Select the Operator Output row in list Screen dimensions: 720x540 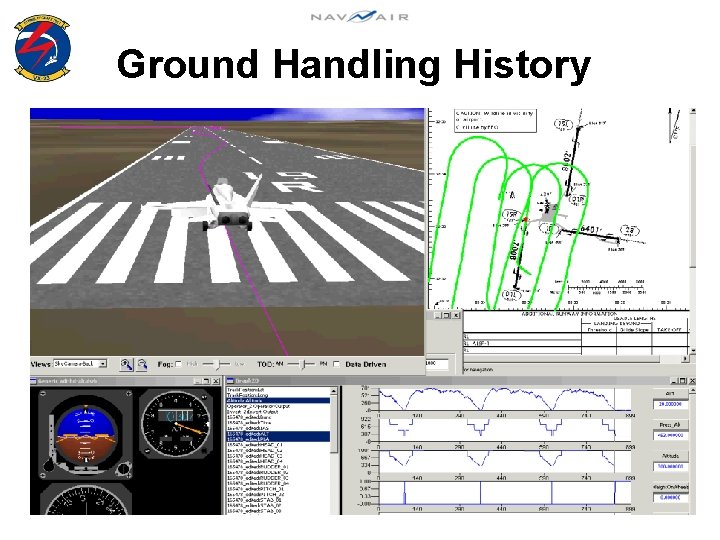pyautogui.click(x=278, y=406)
